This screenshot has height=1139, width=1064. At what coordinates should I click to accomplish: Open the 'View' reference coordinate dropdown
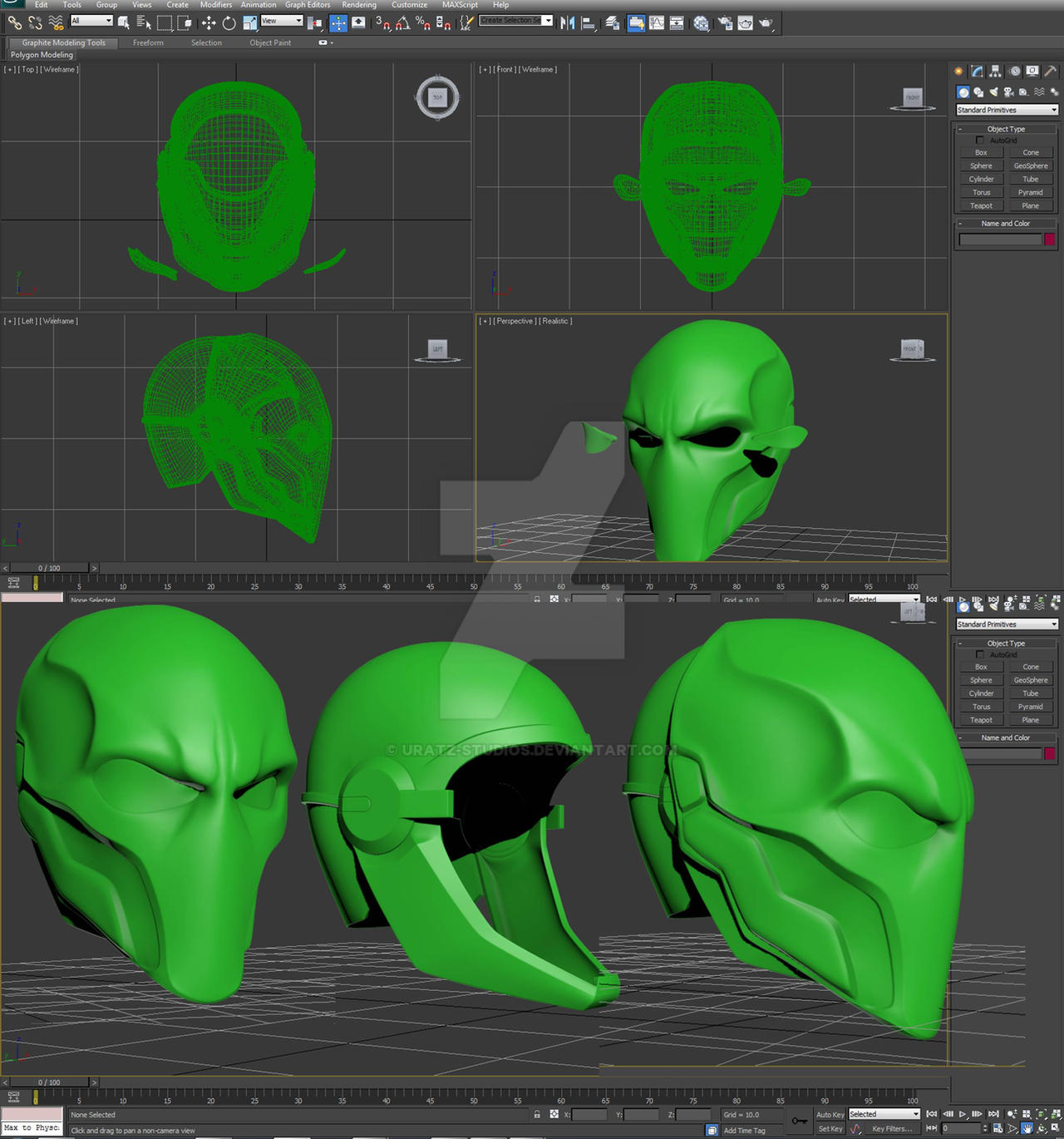point(282,20)
